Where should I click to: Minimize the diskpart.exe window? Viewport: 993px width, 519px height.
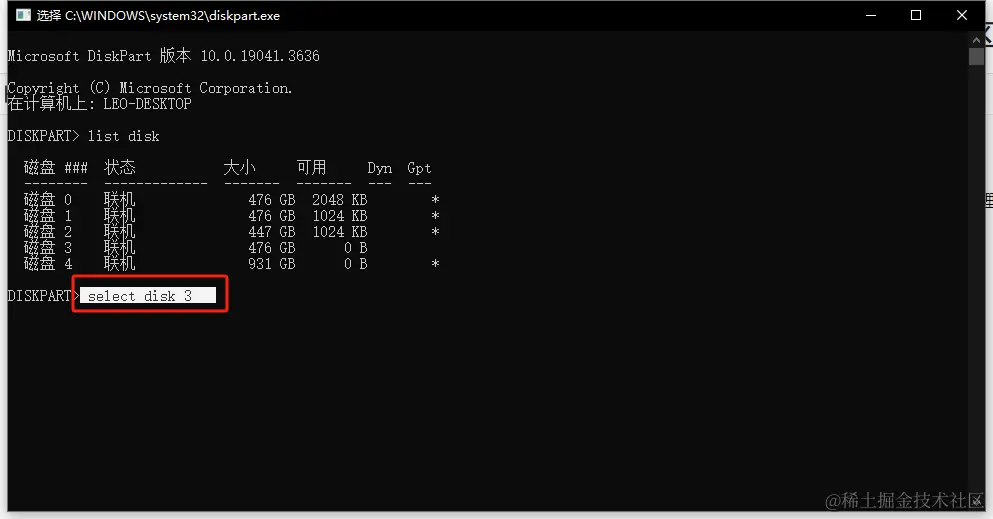[x=871, y=15]
